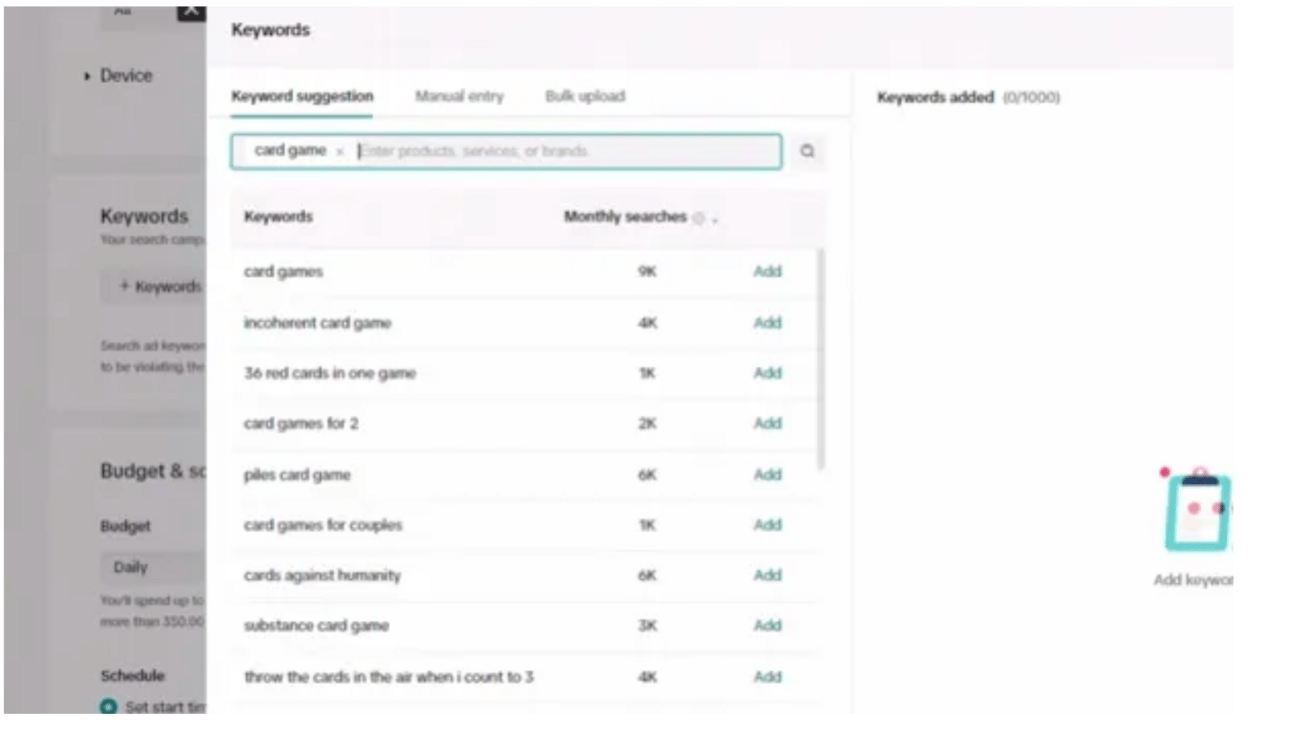Add 'cards against humanity' keyword

767,575
